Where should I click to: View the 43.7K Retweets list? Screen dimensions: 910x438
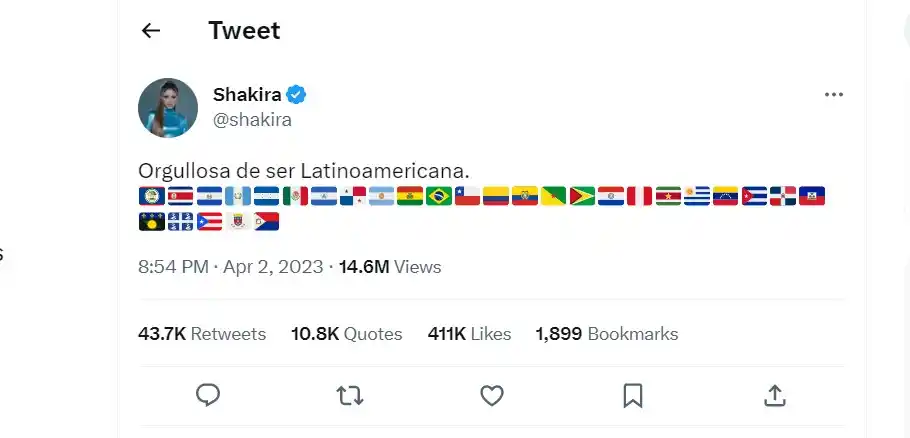coord(202,334)
